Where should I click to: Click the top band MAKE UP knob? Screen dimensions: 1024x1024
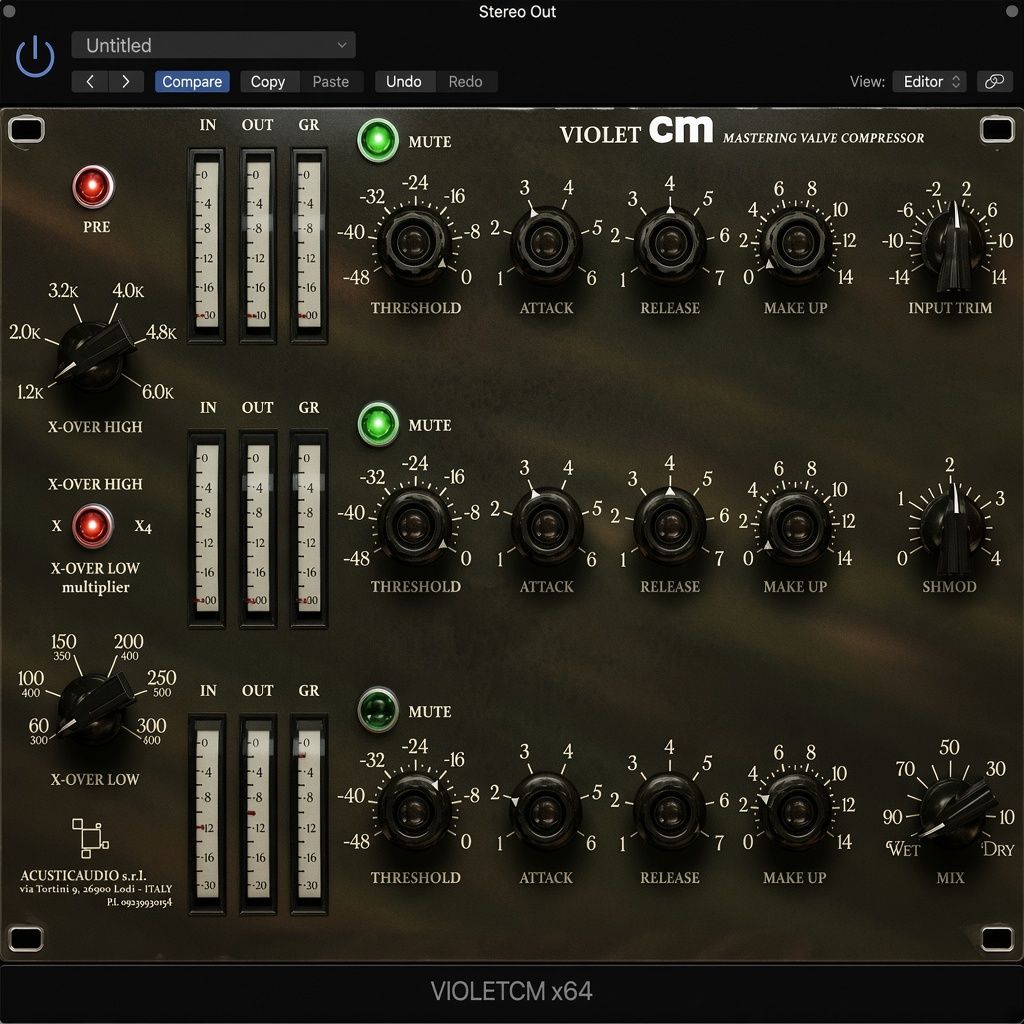click(x=795, y=244)
